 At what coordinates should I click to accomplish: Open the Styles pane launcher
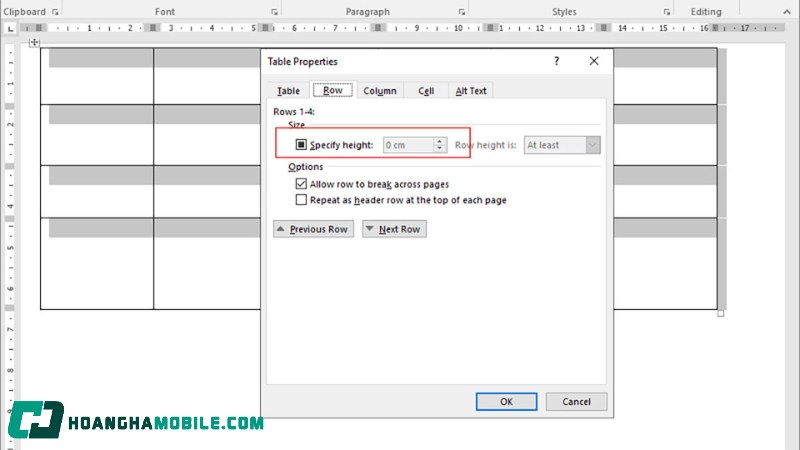point(665,12)
